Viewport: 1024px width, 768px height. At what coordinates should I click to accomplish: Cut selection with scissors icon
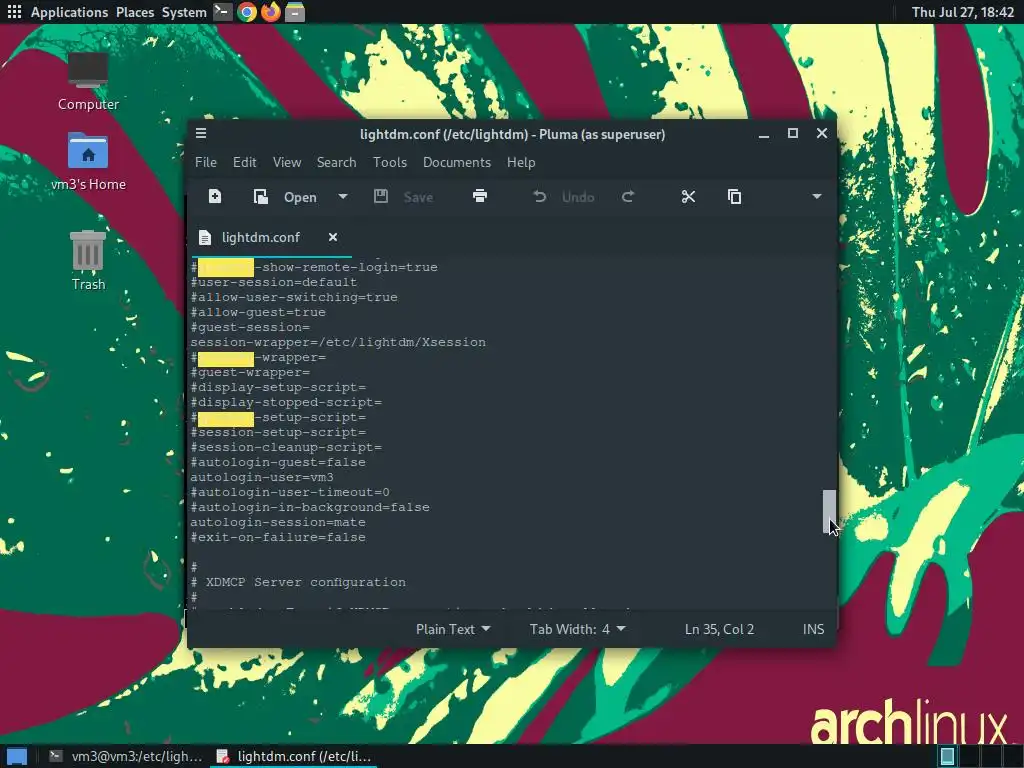[688, 197]
